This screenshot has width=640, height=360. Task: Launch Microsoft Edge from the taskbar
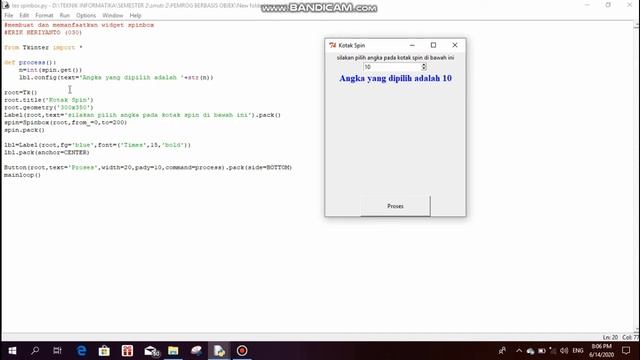81,351
